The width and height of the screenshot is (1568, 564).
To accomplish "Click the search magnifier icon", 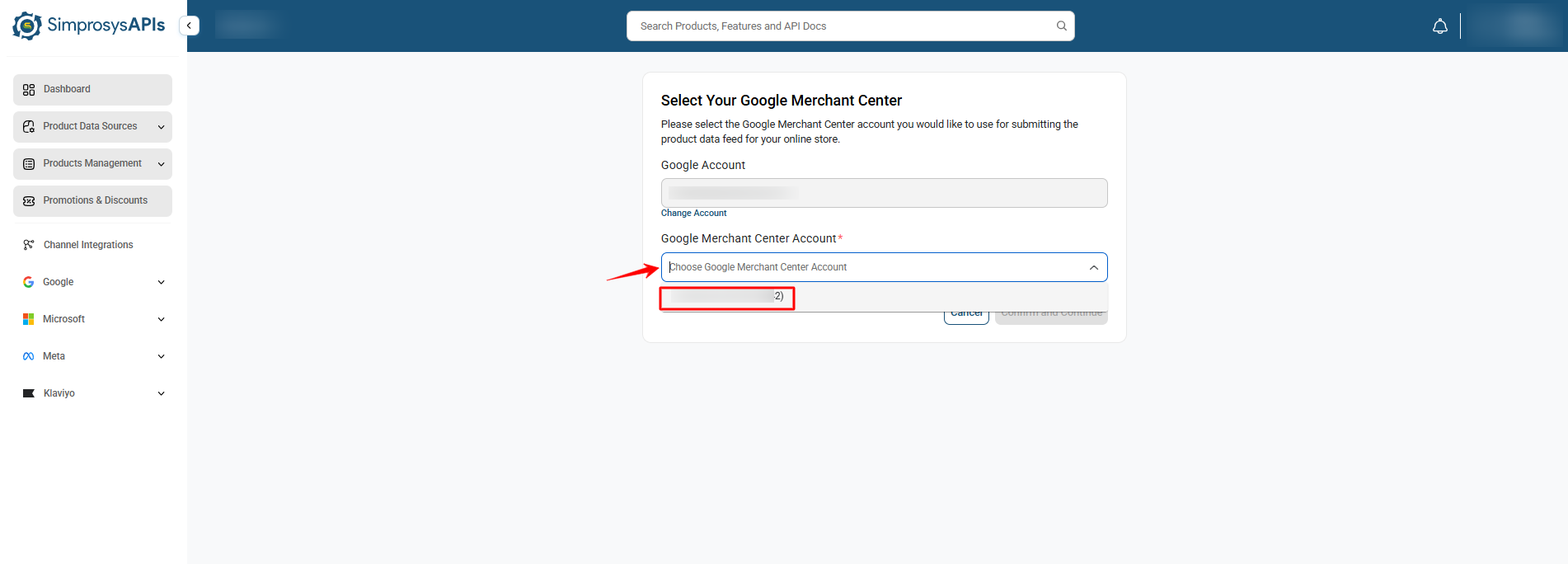I will [1061, 26].
